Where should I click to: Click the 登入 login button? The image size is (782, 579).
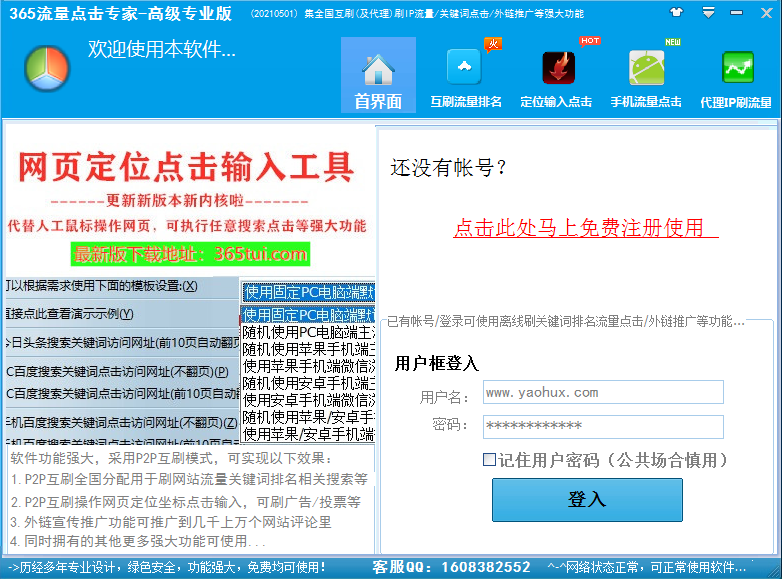pyautogui.click(x=587, y=499)
